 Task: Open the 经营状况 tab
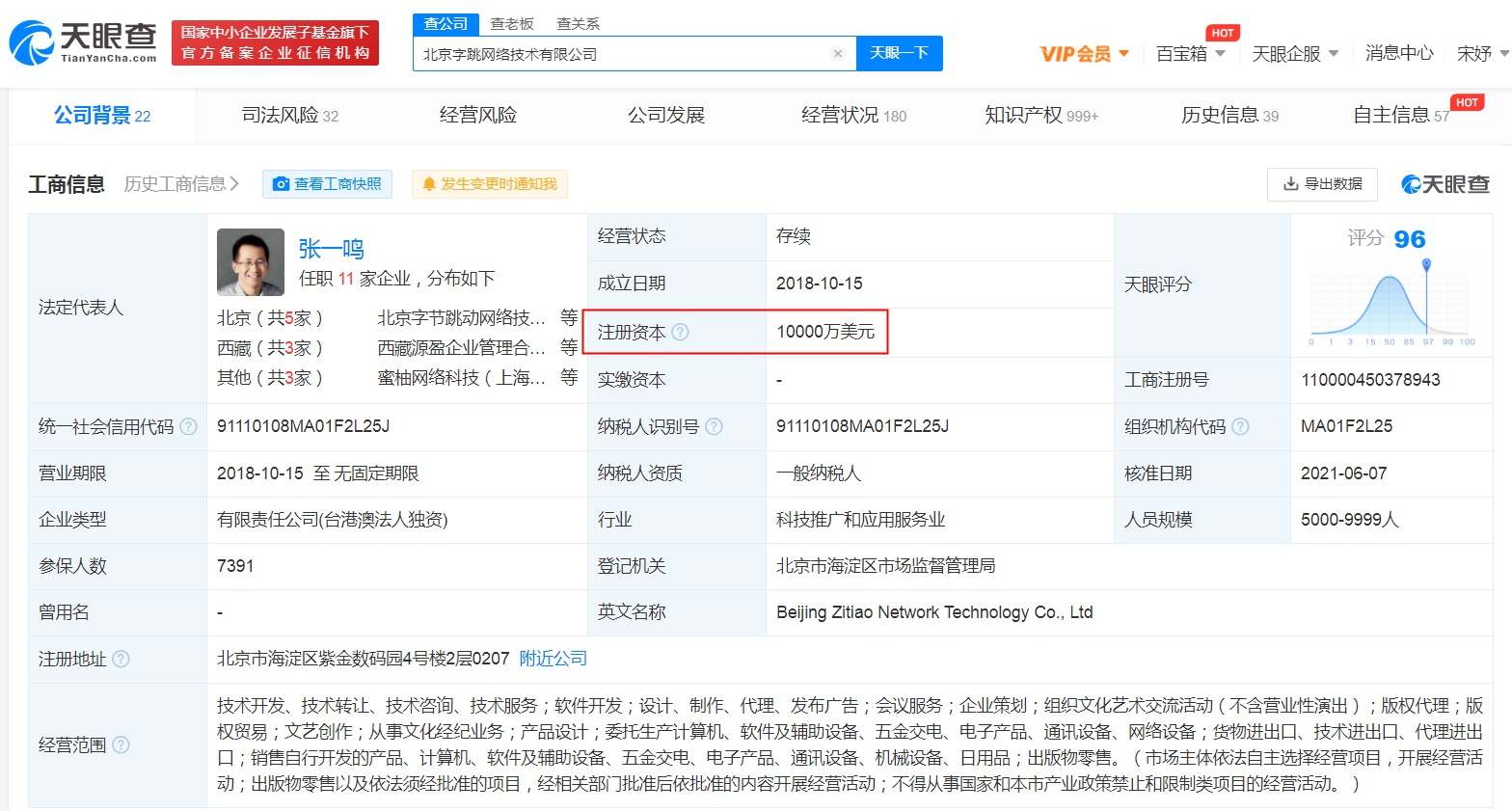click(853, 116)
